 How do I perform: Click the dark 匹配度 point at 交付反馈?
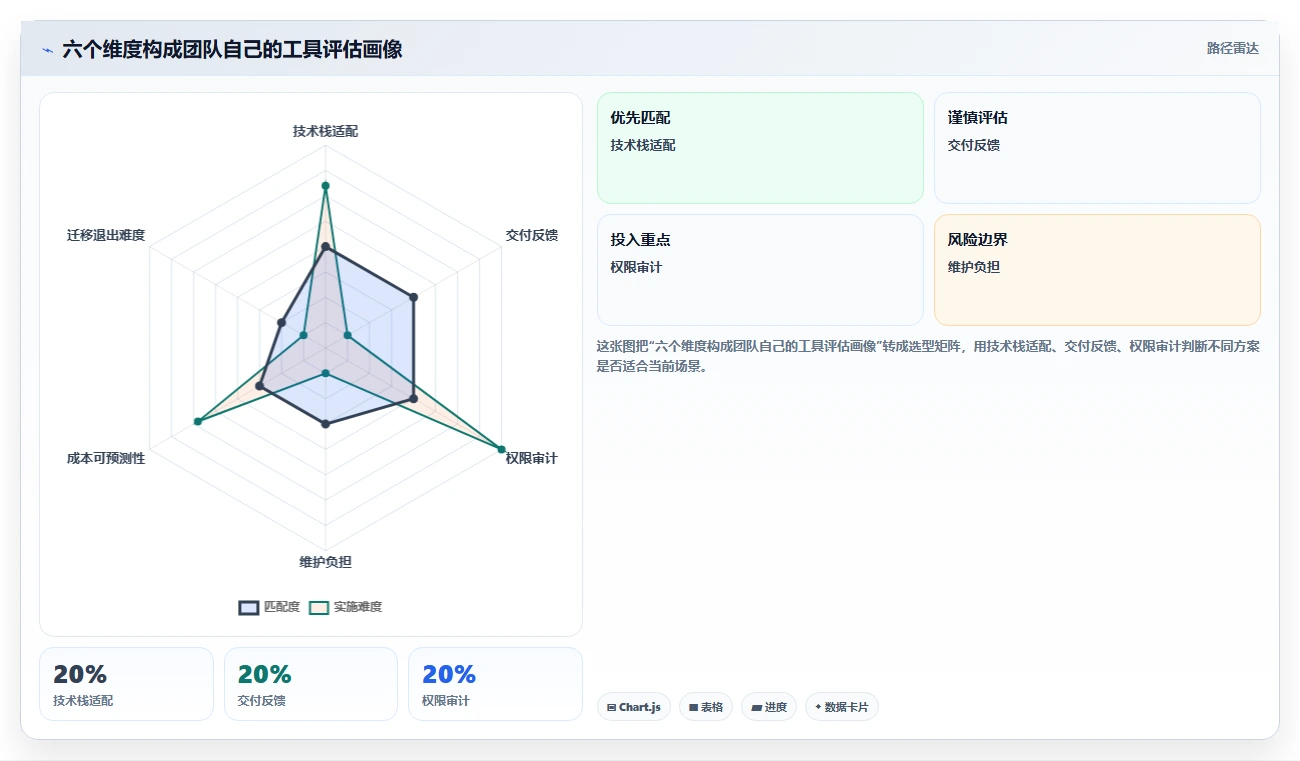click(x=413, y=297)
